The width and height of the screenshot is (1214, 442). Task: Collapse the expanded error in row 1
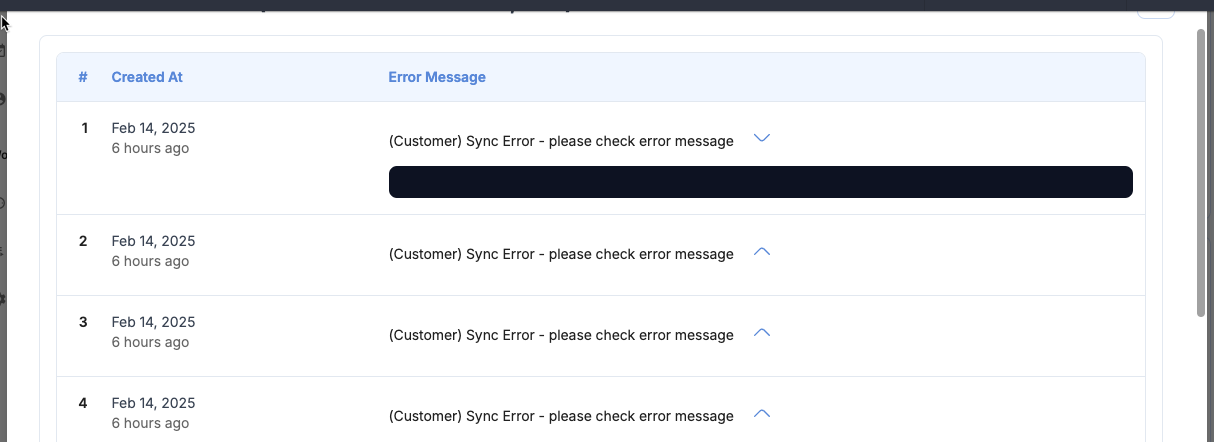pos(761,139)
